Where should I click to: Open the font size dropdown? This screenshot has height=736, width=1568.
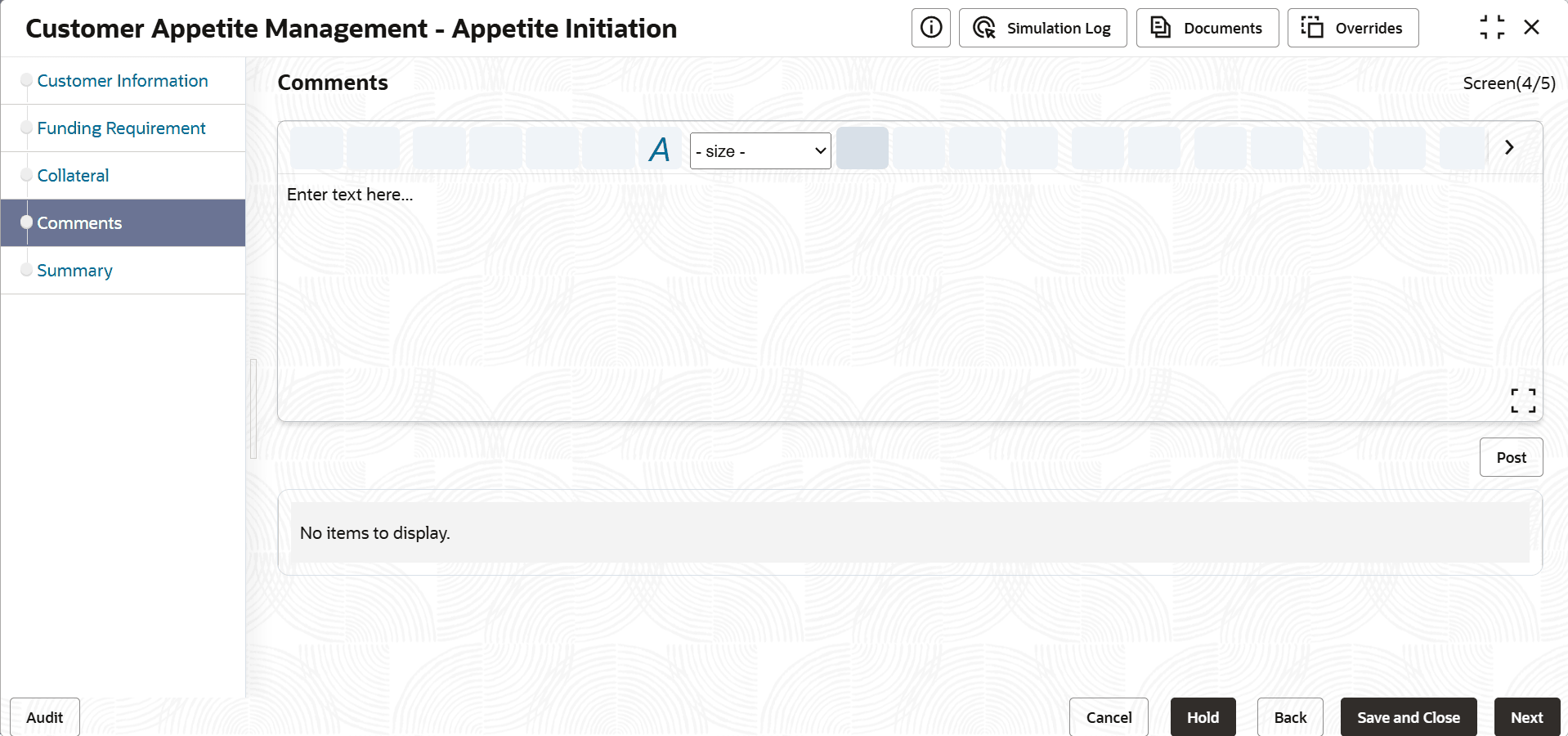click(x=760, y=151)
